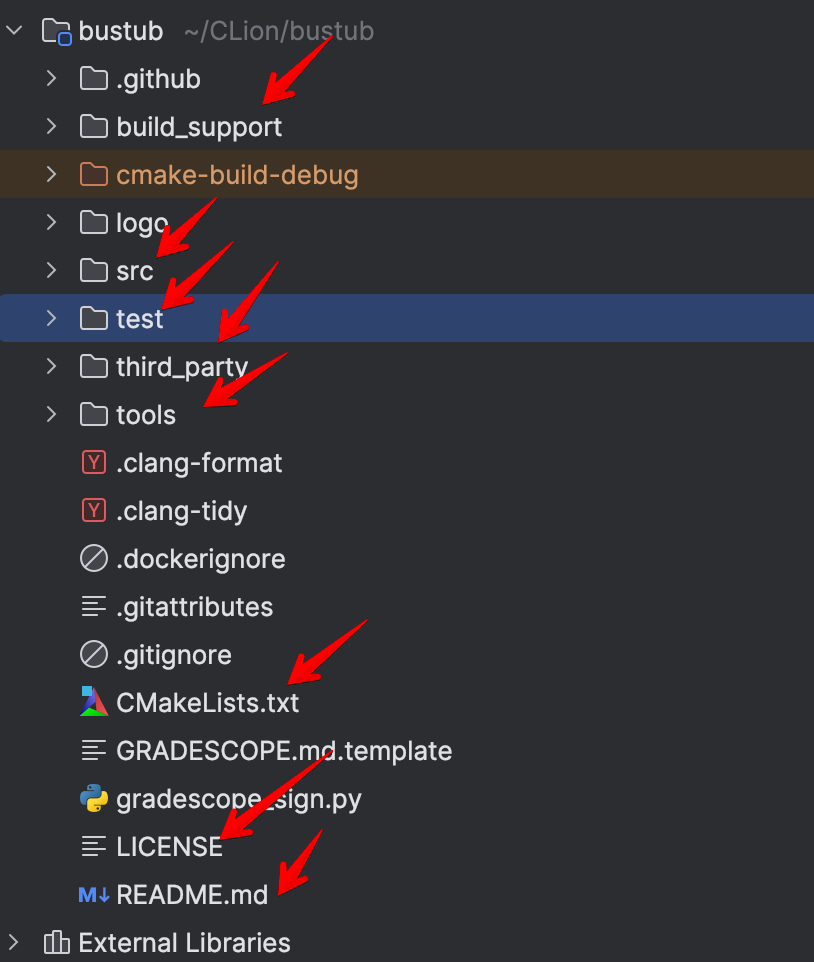
Task: Collapse the bustub project root node
Action: 15,30
